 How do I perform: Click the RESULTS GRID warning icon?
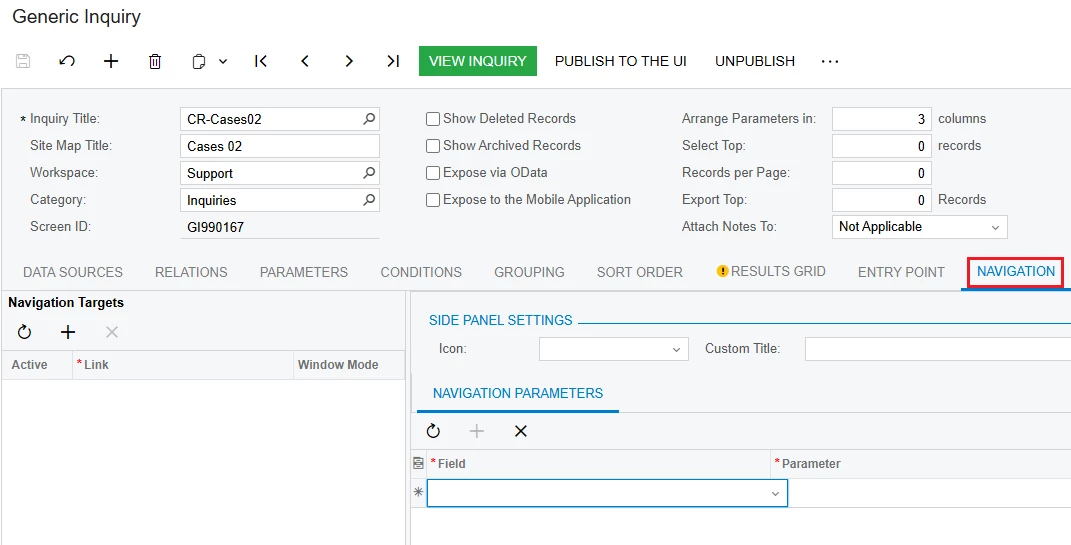click(722, 271)
